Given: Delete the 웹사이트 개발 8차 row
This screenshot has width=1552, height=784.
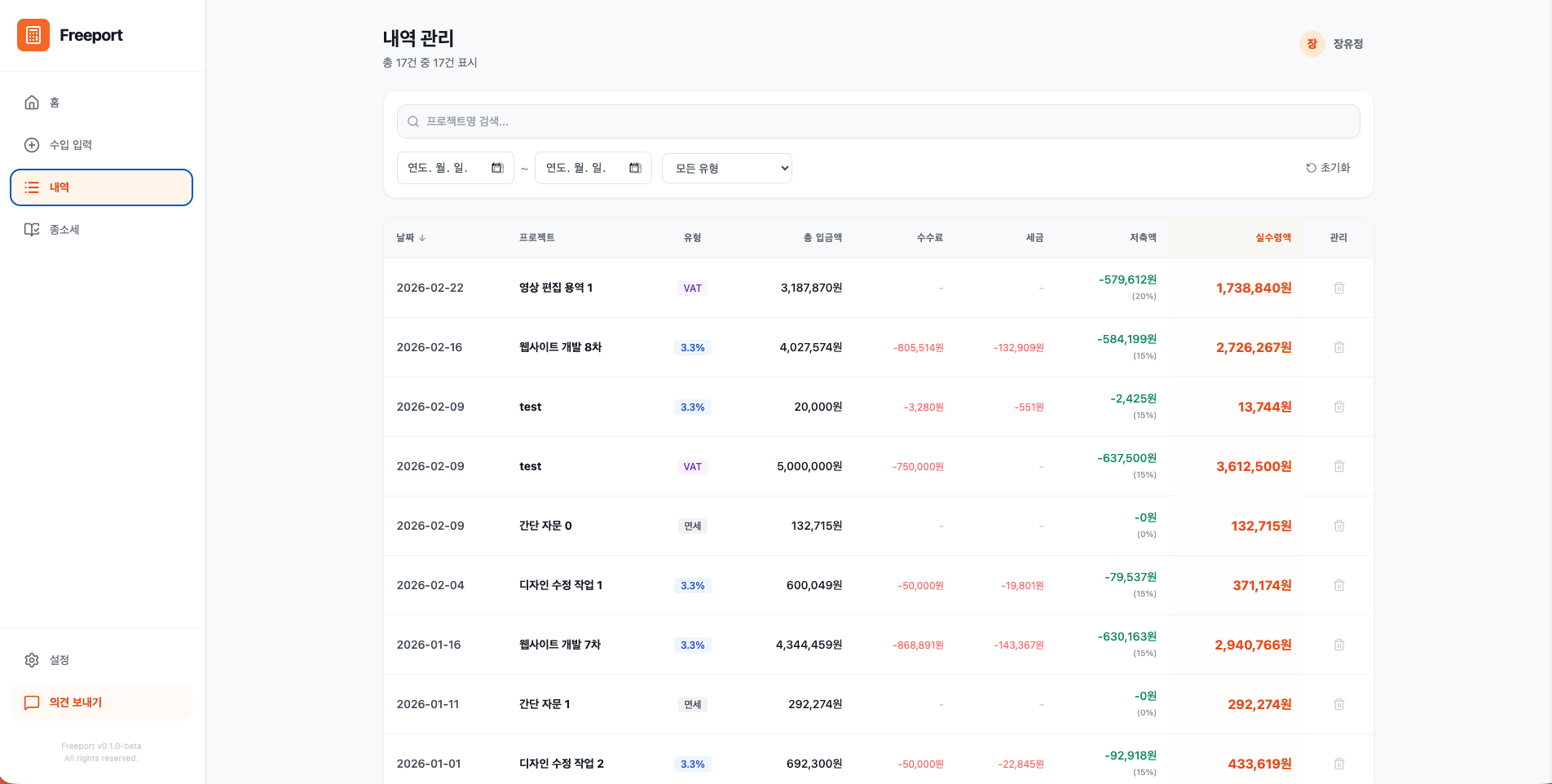Looking at the screenshot, I should point(1338,347).
